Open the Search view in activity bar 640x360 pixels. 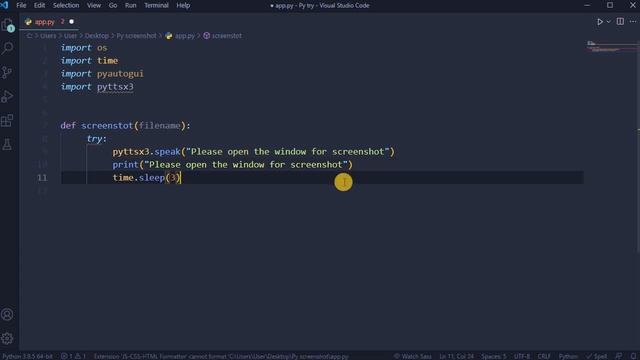click(7, 49)
